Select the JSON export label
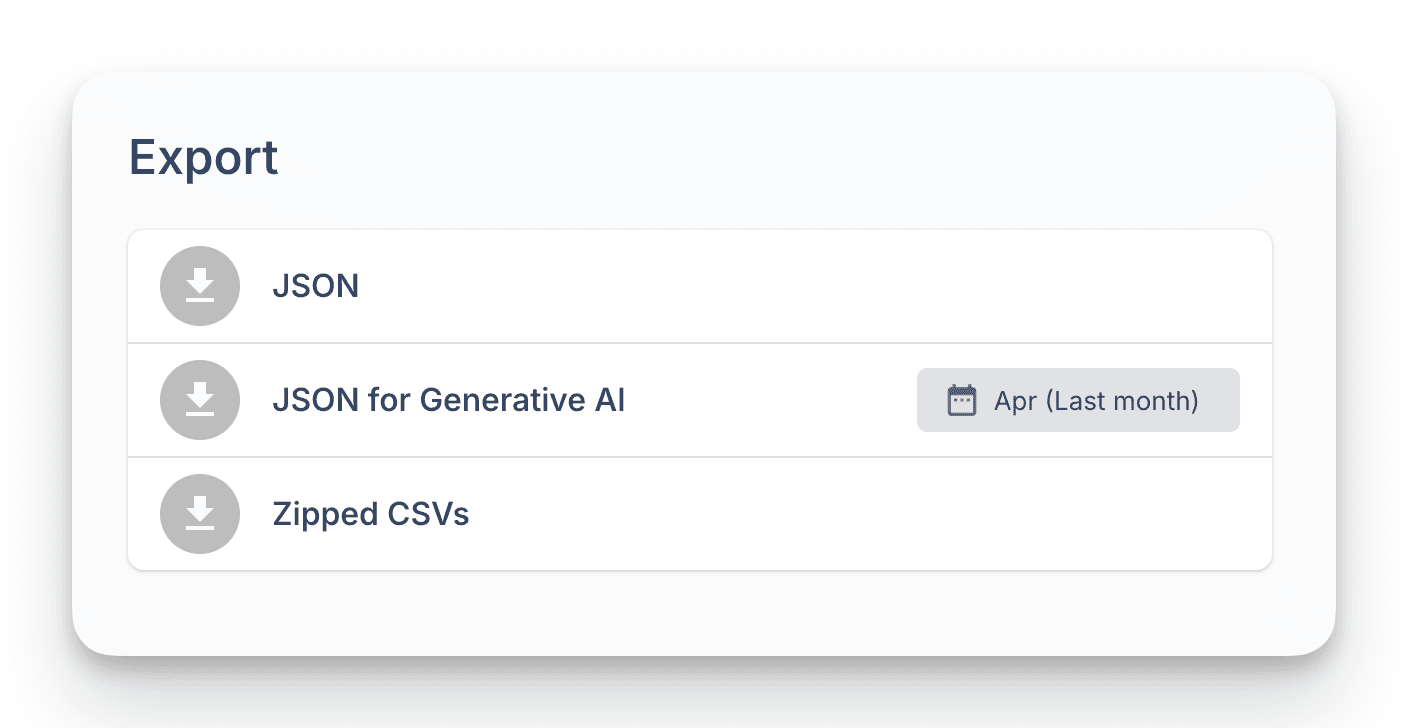Viewport: 1408px width, 728px height. [315, 287]
